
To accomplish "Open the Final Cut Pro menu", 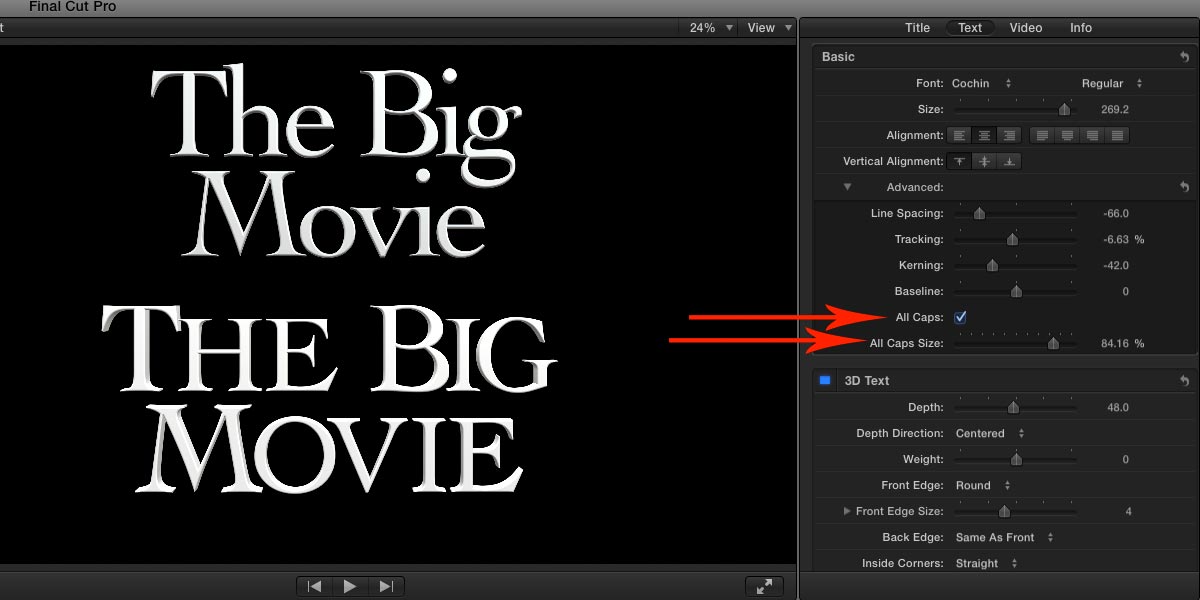I will 72,7.
